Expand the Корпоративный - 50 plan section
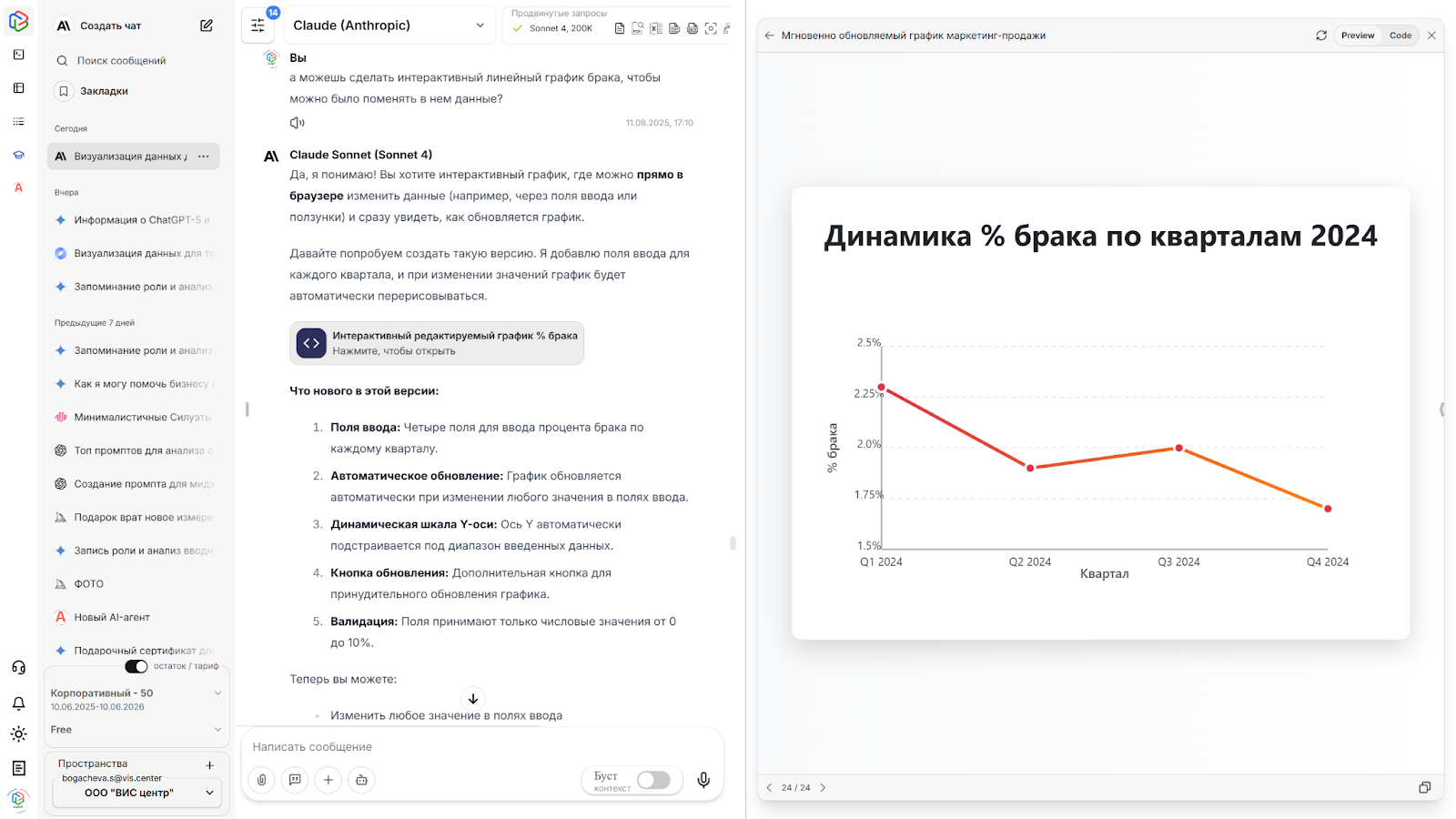 217,693
